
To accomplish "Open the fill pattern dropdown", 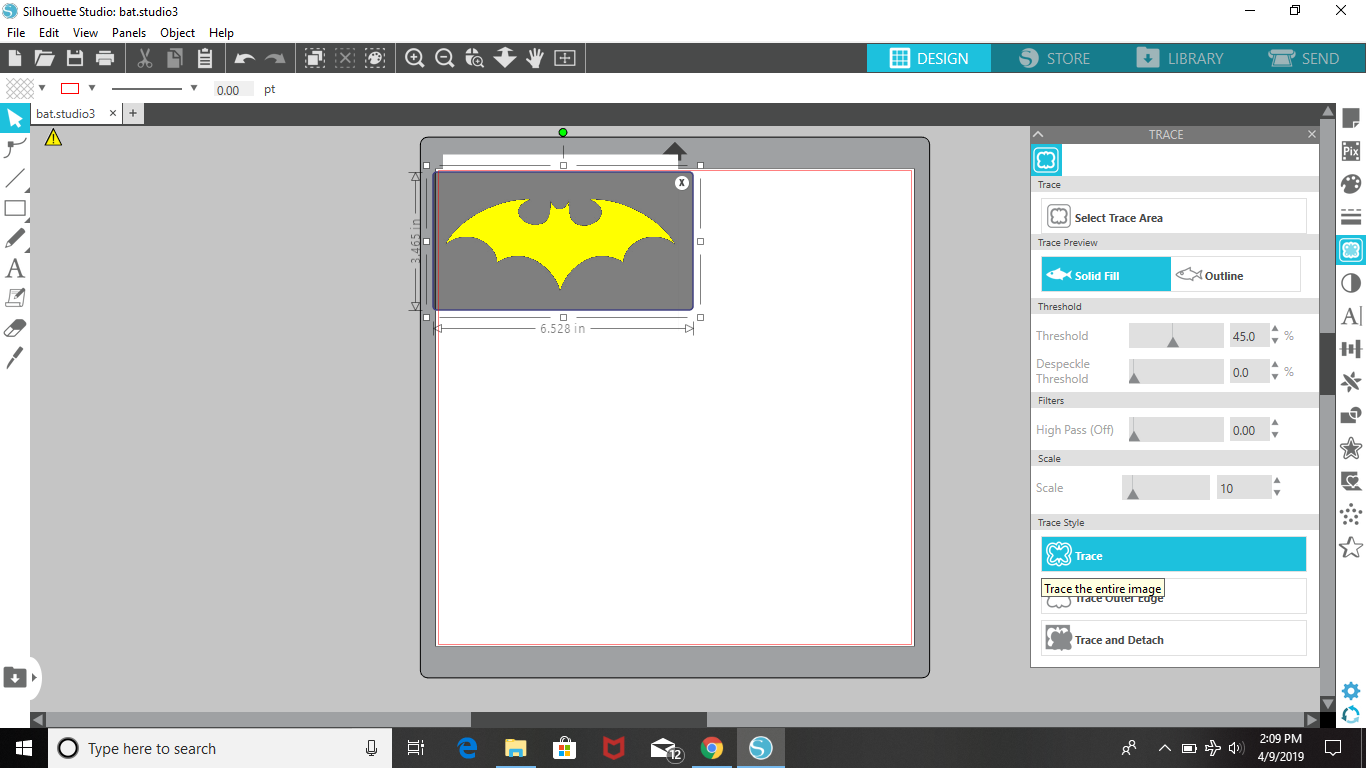I will tap(42, 88).
